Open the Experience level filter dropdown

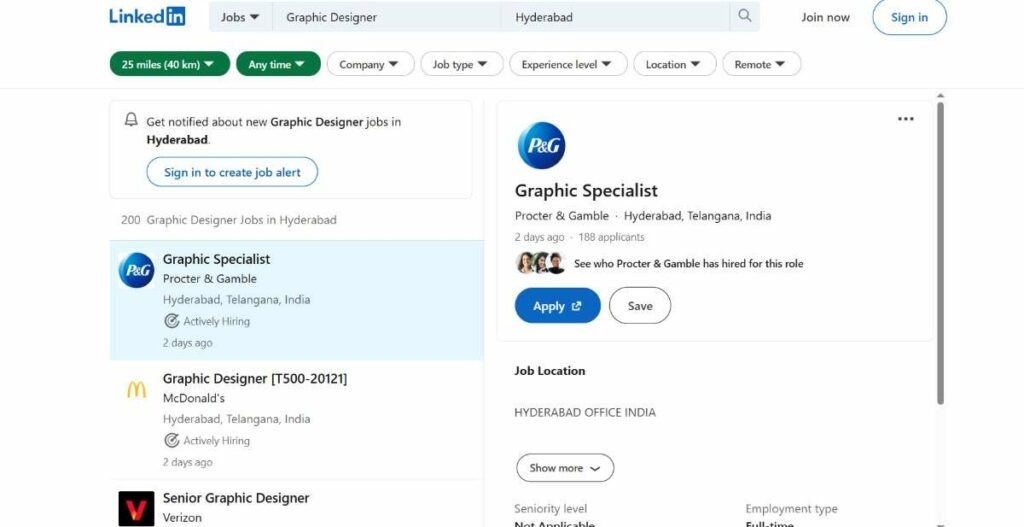click(568, 64)
